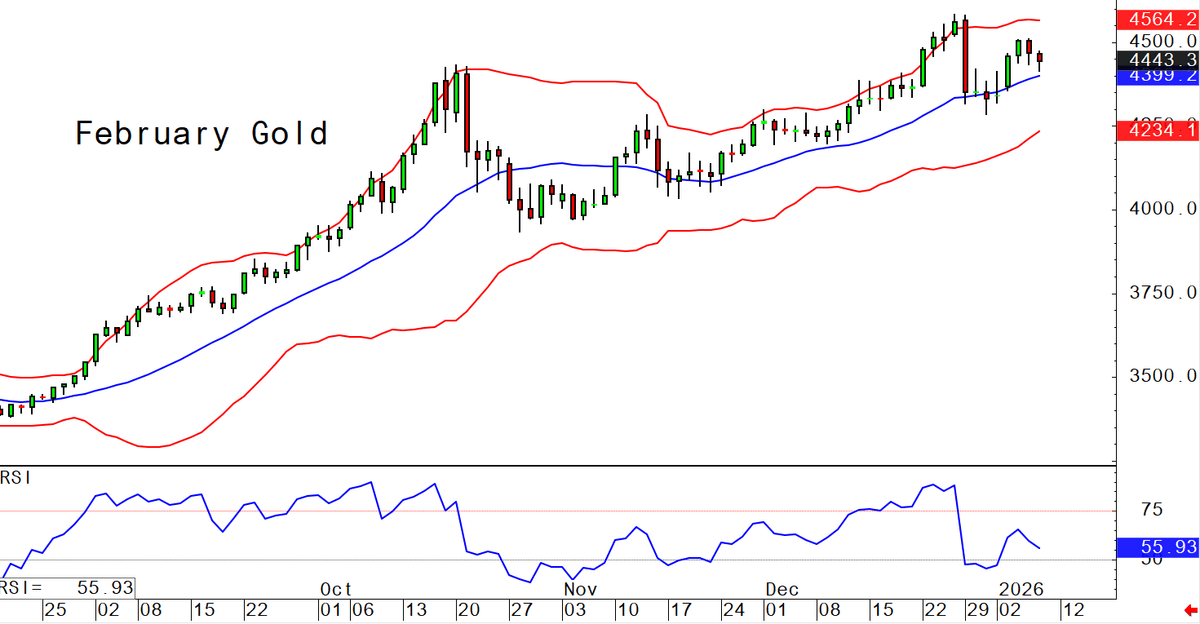Click the blue 55.93 RSI value tag
The height and width of the screenshot is (624, 1200).
coord(1157,547)
